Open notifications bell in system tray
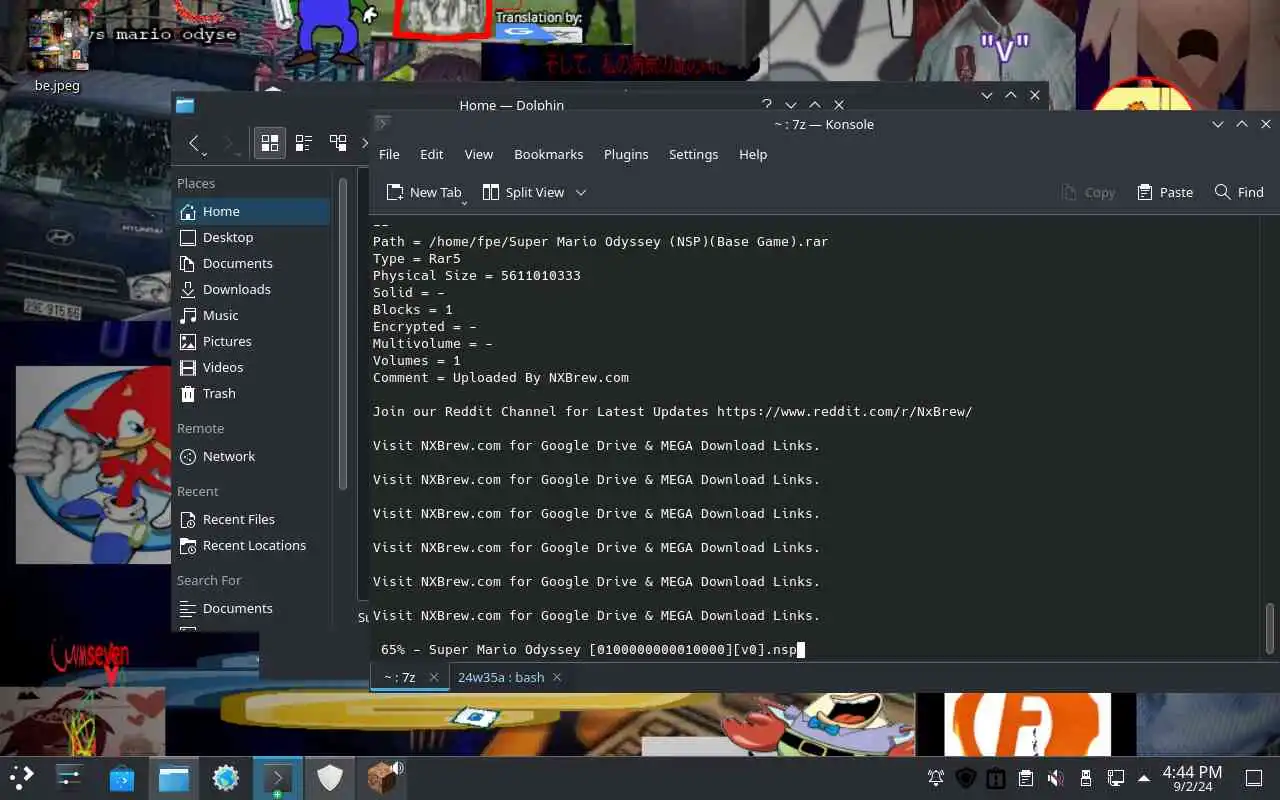This screenshot has width=1280, height=800. [936, 778]
